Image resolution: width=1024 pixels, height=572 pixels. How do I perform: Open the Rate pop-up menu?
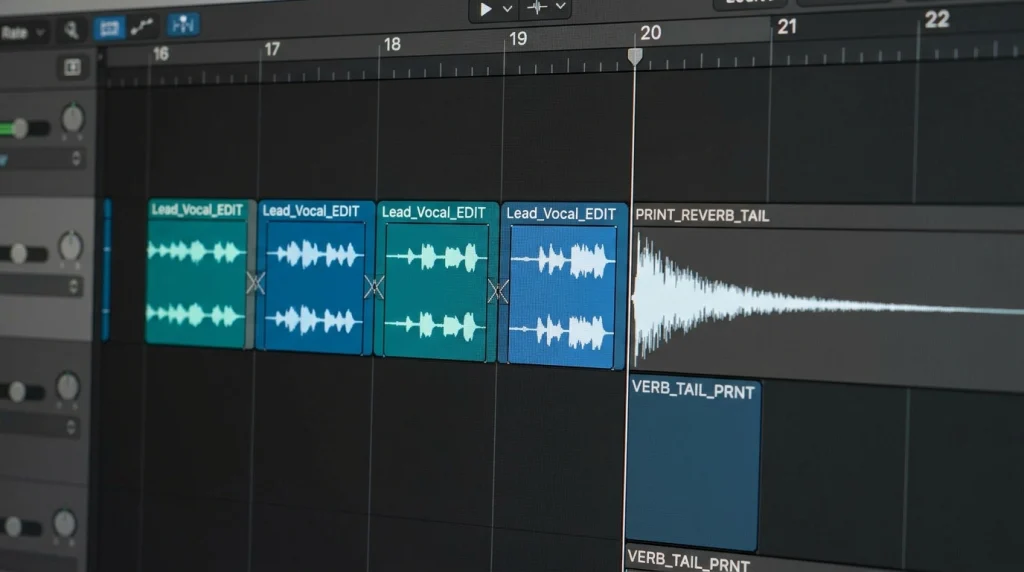pyautogui.click(x=23, y=31)
